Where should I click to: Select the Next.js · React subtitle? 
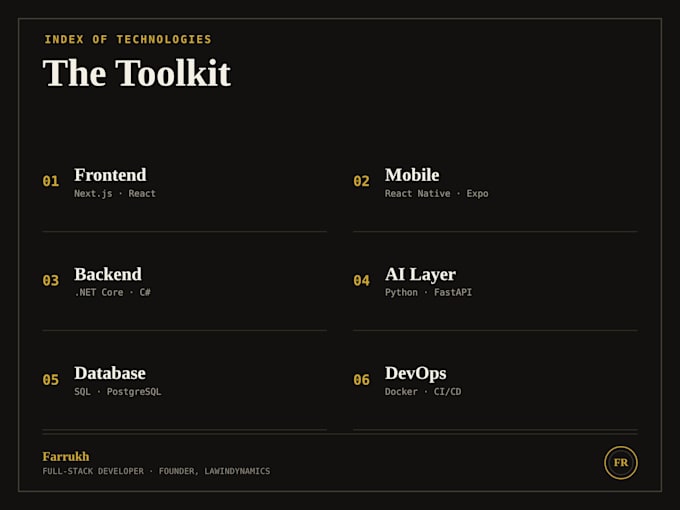[x=114, y=193]
